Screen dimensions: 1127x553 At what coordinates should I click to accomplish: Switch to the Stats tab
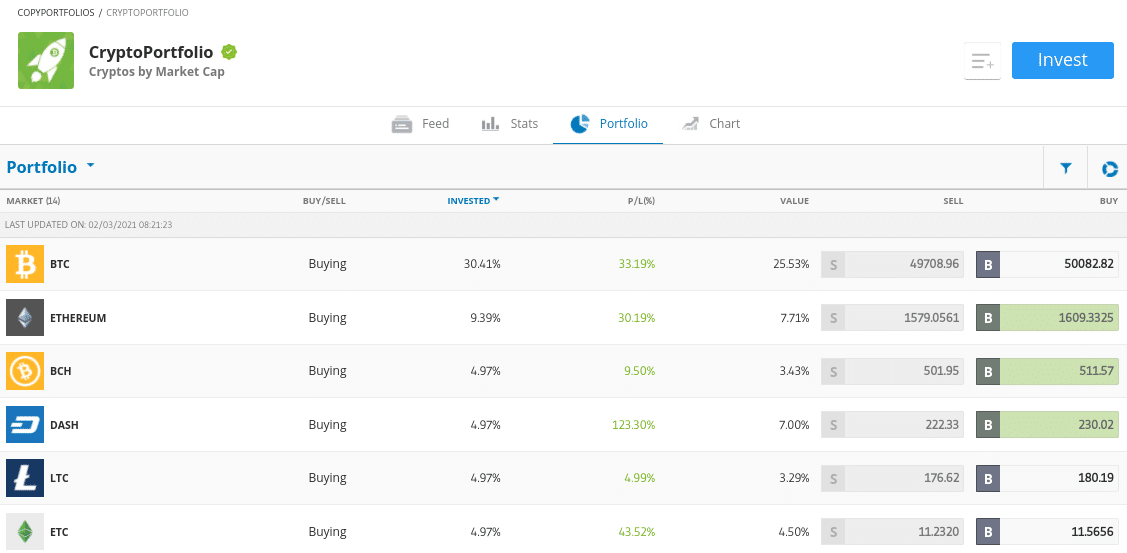pos(510,124)
